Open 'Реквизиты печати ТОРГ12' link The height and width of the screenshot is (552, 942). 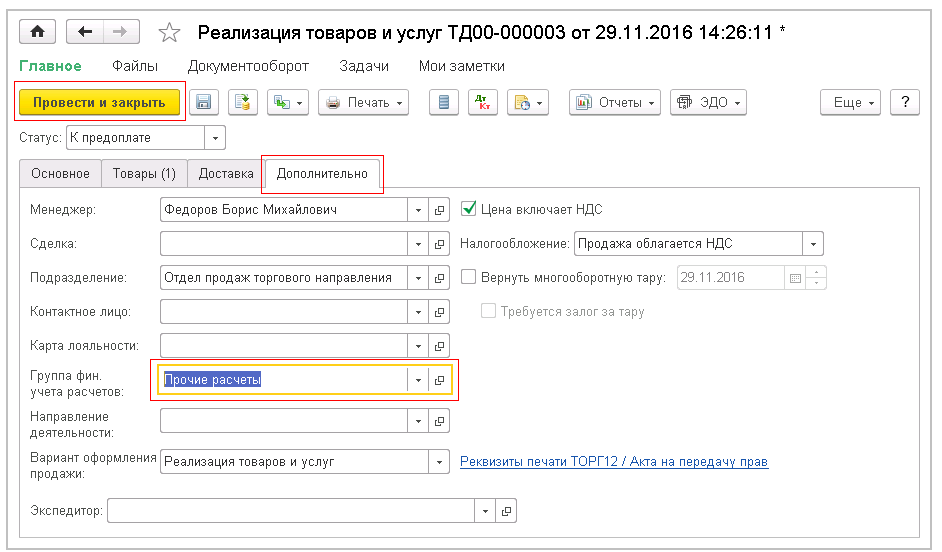point(613,462)
